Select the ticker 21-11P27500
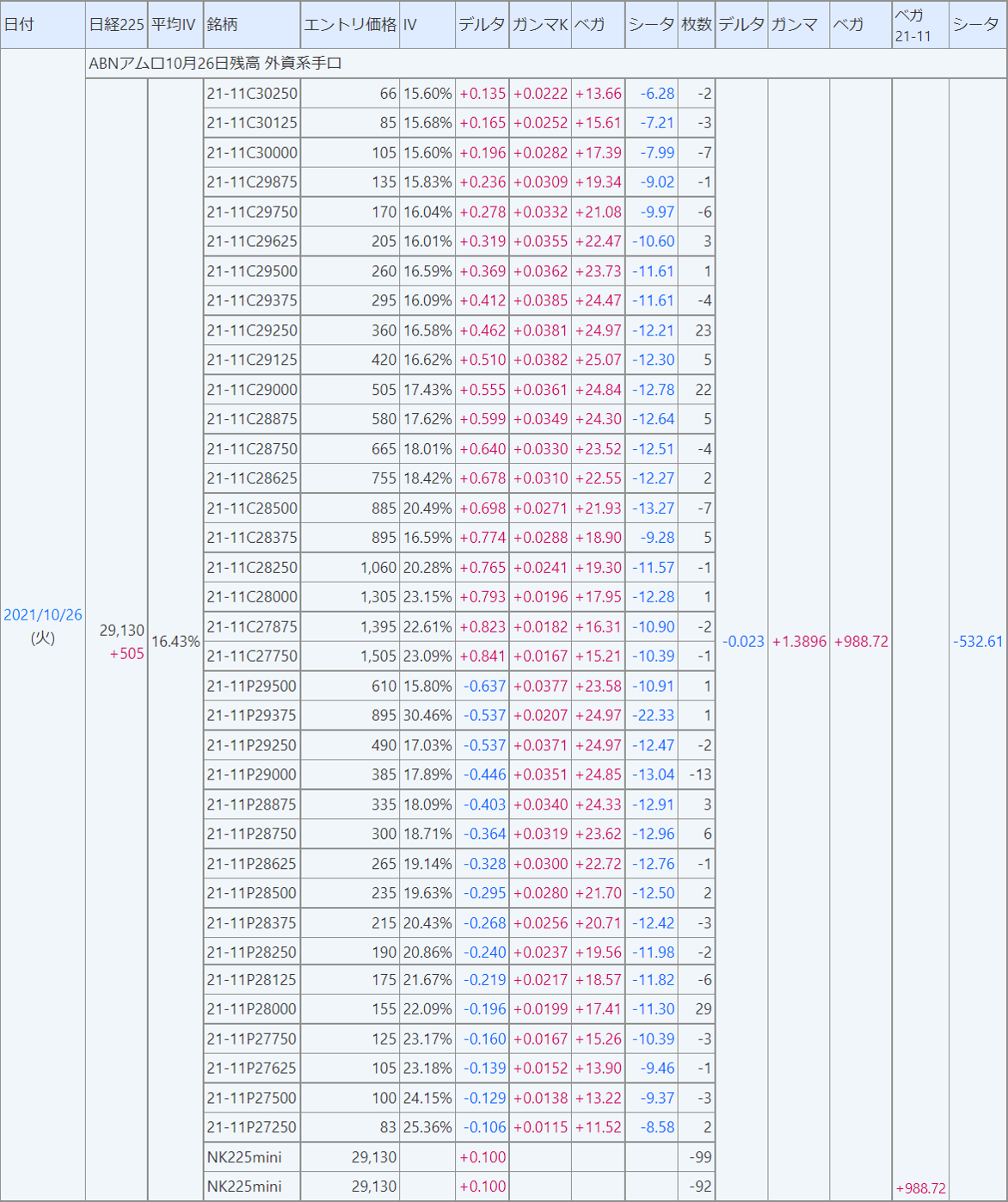 point(251,1100)
